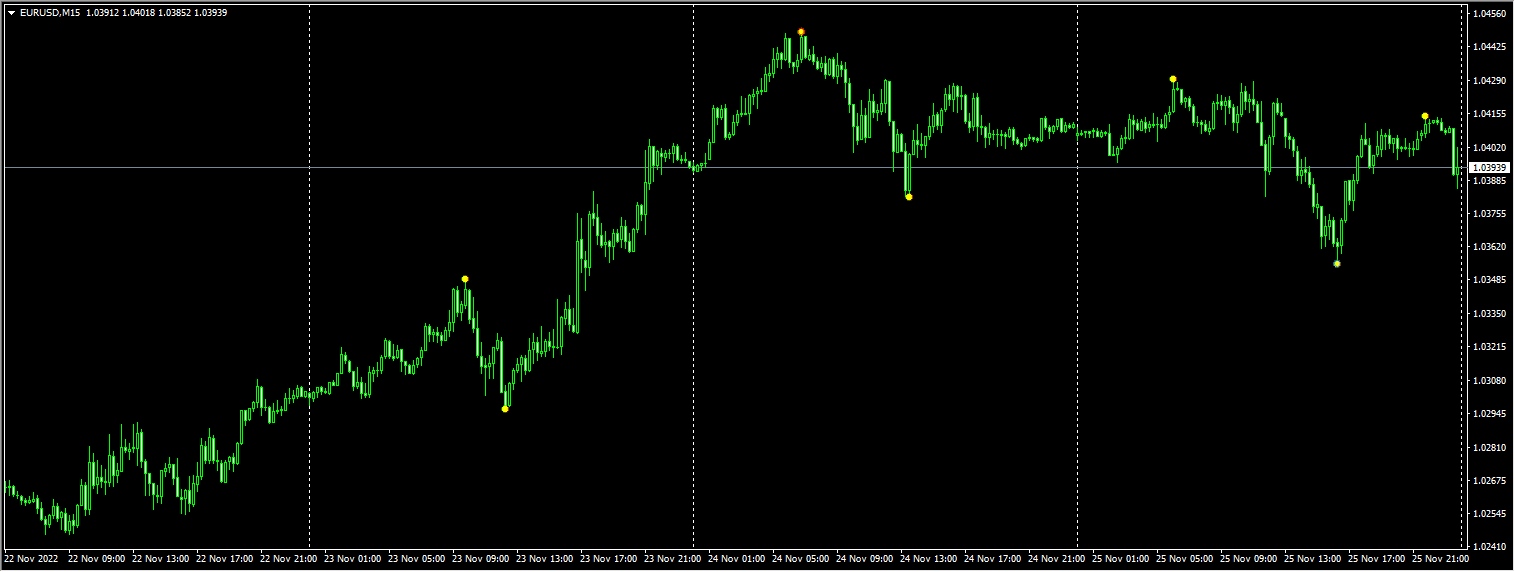This screenshot has height=572, width=1515.
Task: Click the 24 Nov 13:00 time label
Action: (929, 559)
